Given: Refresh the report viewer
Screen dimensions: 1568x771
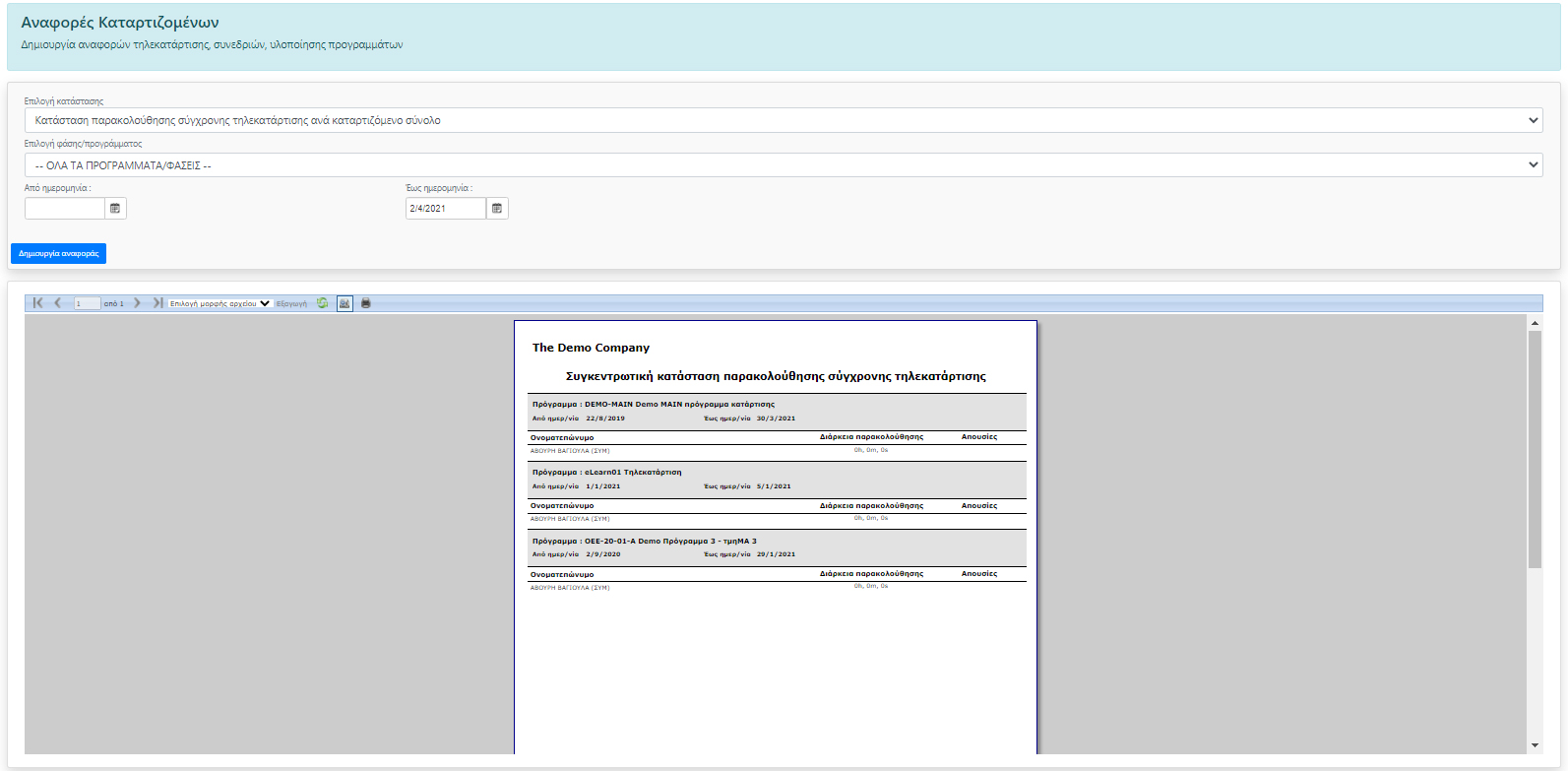Looking at the screenshot, I should click(x=323, y=303).
